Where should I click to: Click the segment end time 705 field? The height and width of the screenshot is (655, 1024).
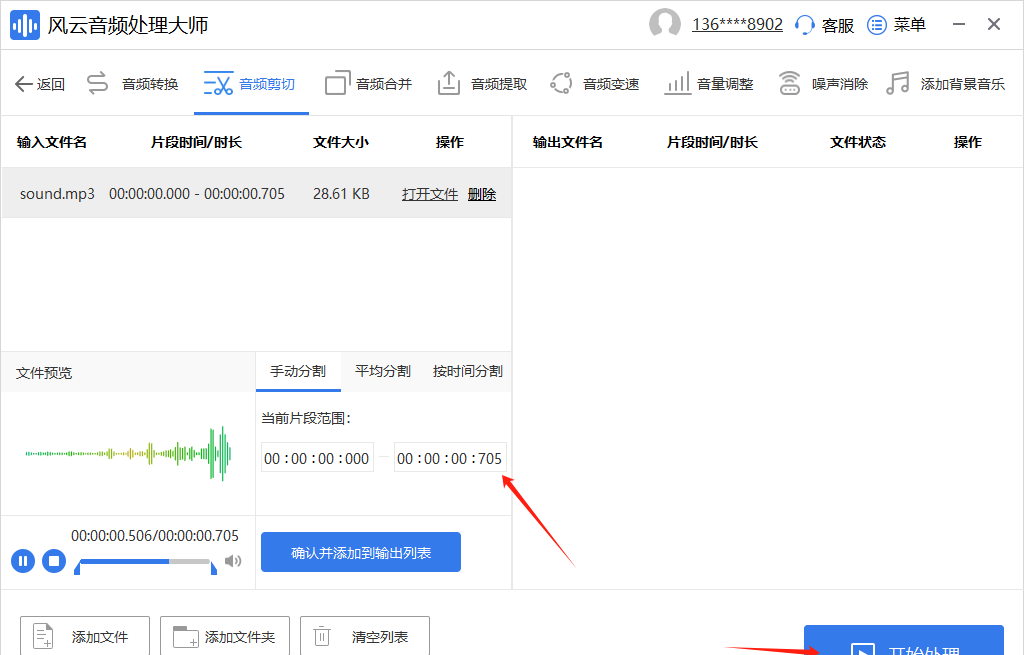[x=449, y=458]
